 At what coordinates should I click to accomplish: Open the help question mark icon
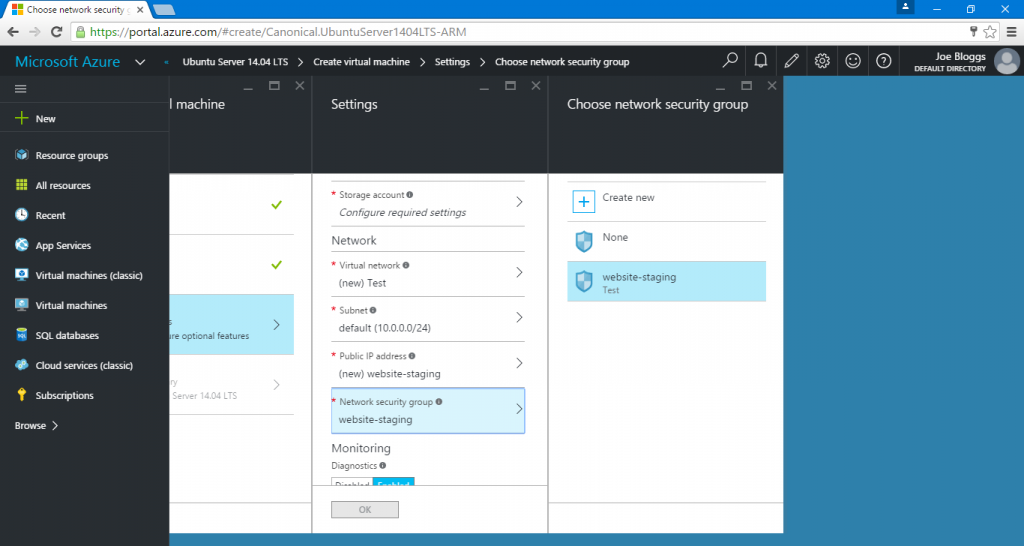883,61
